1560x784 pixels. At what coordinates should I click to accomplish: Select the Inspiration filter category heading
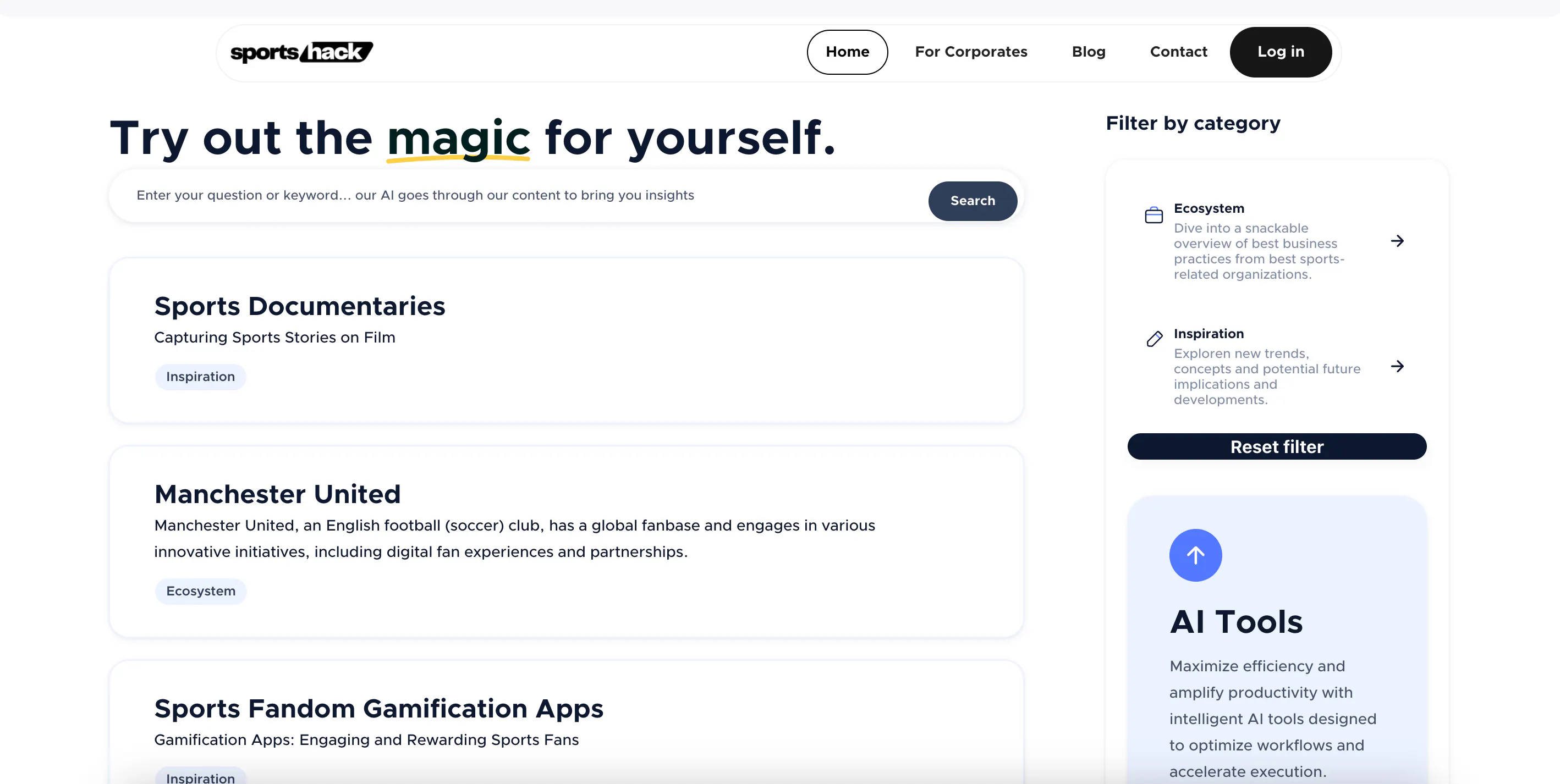tap(1209, 334)
